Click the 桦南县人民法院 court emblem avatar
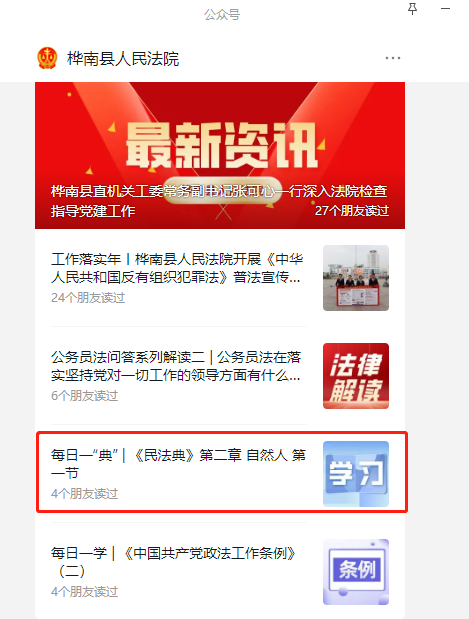 [x=47, y=58]
